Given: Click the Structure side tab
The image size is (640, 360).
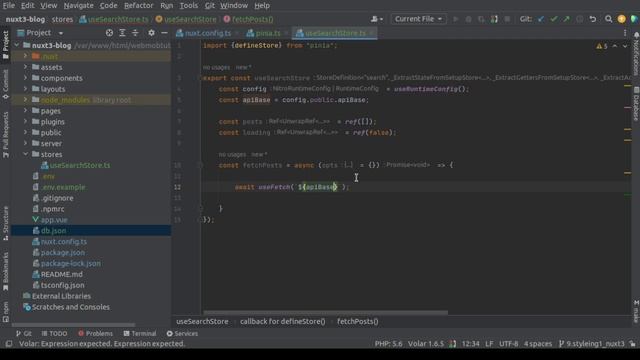Looking at the screenshot, I should (5, 223).
